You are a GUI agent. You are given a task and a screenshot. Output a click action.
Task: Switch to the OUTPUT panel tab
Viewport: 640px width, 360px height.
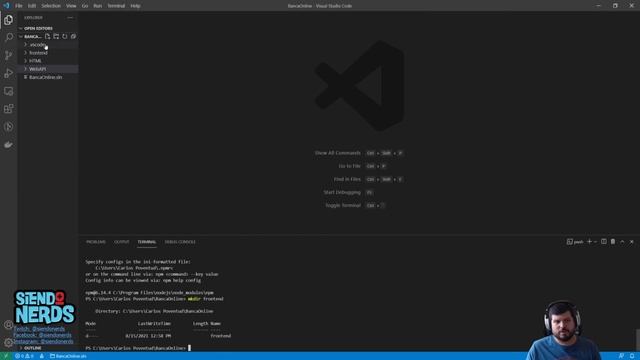pos(122,242)
